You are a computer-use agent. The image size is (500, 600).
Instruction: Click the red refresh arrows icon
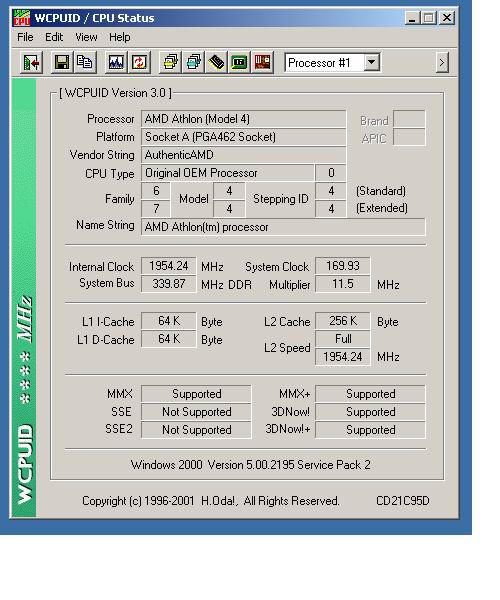(x=139, y=62)
